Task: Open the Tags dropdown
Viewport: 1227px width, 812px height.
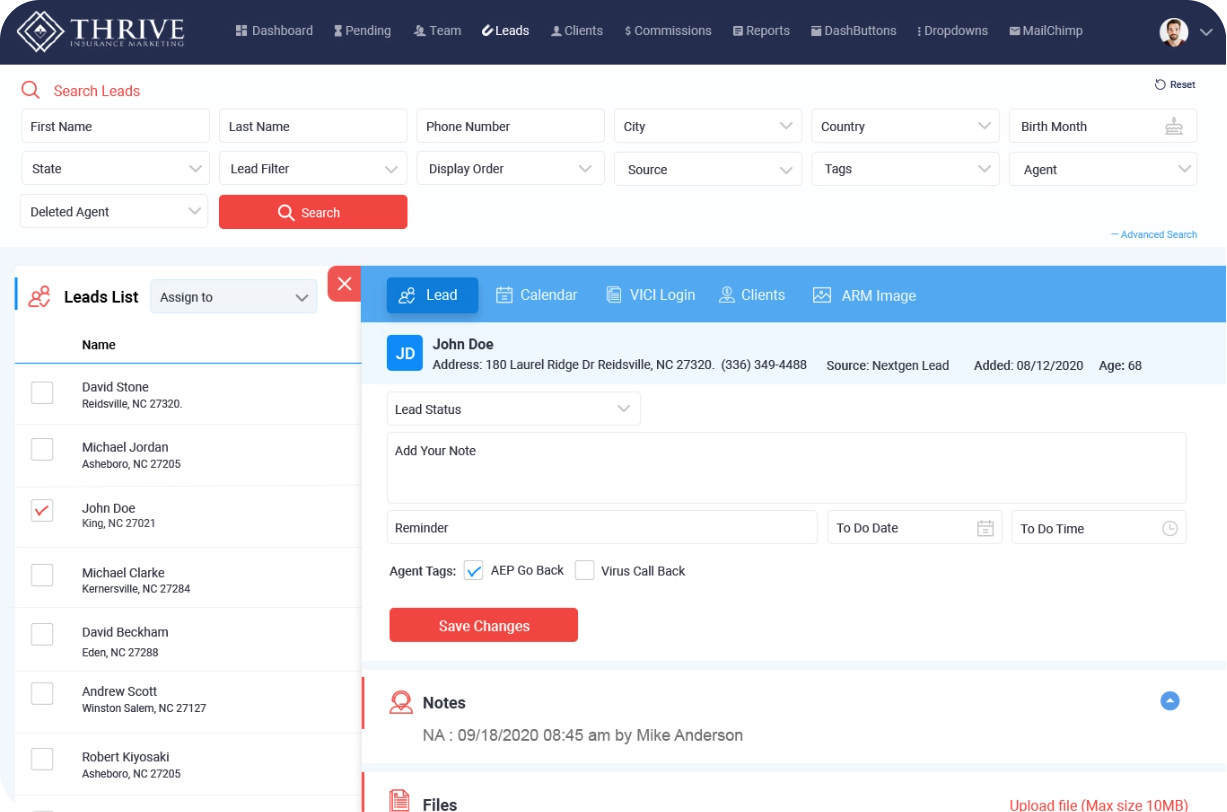Action: click(905, 168)
